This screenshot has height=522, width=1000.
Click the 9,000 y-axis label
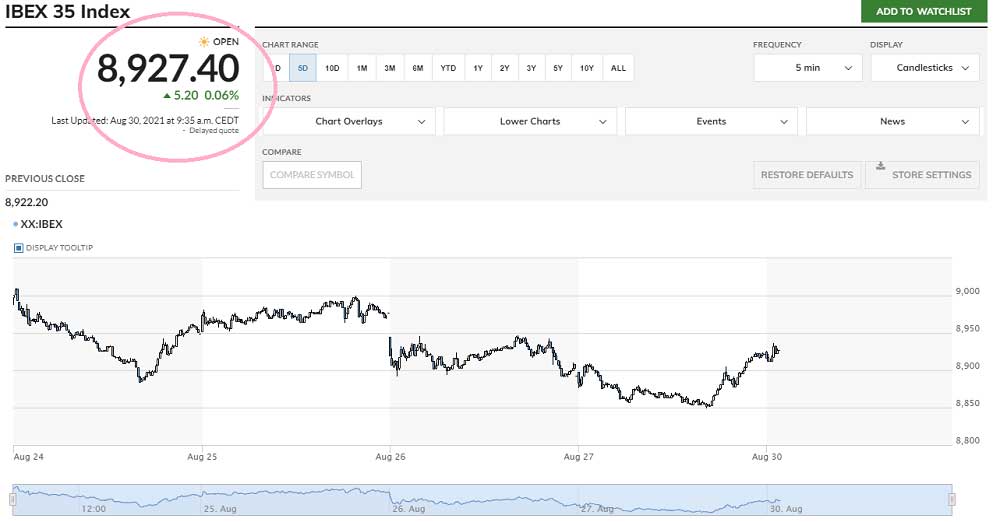(967, 291)
